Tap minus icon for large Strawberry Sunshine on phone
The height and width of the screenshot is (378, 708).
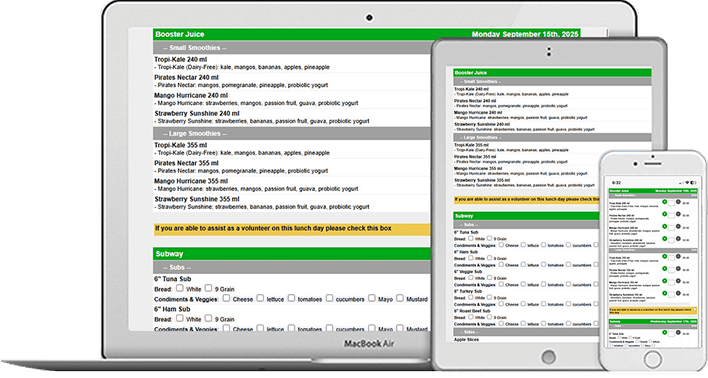678,293
